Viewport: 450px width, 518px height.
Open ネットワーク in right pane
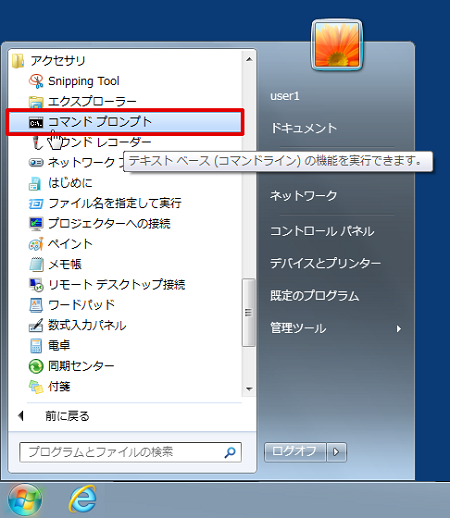(304, 195)
